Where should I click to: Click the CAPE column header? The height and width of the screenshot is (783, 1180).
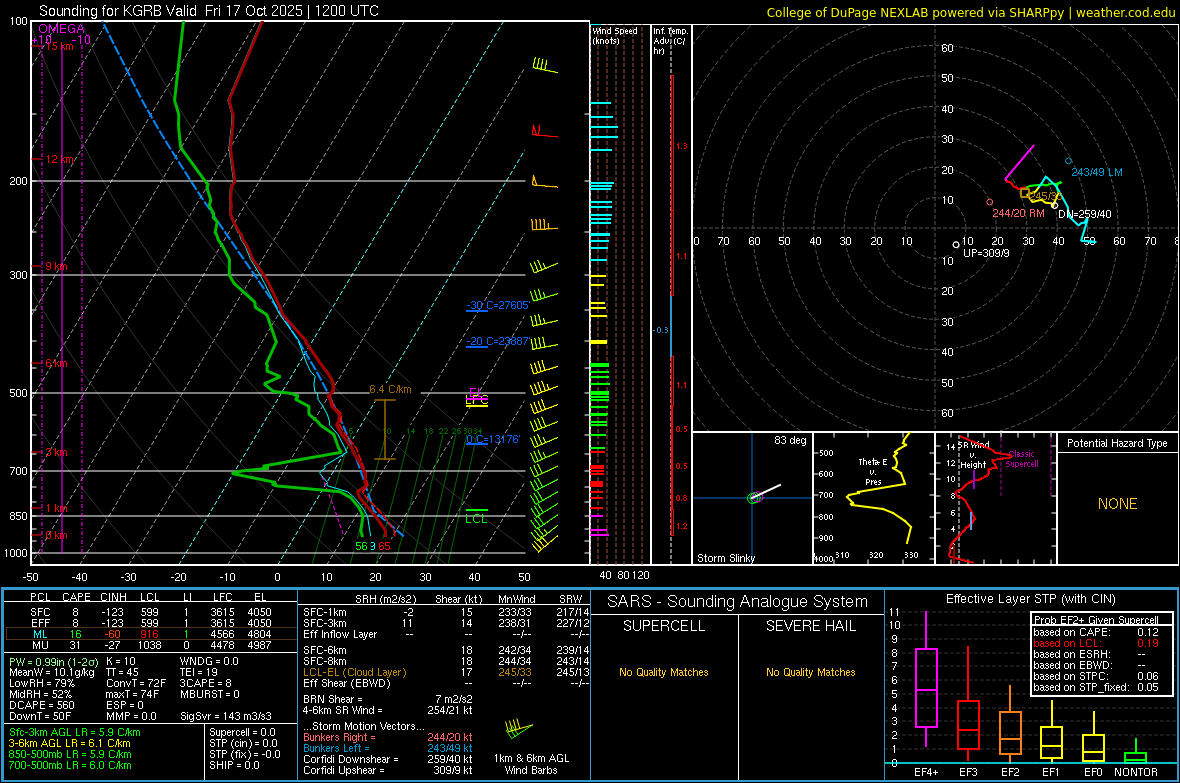click(76, 597)
